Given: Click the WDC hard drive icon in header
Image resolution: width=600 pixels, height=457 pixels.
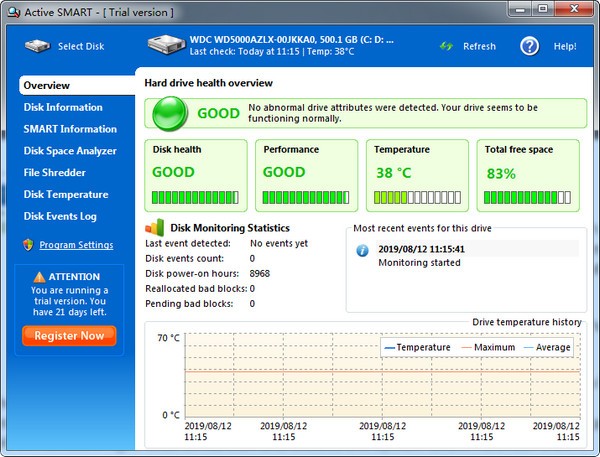Looking at the screenshot, I should tap(166, 44).
